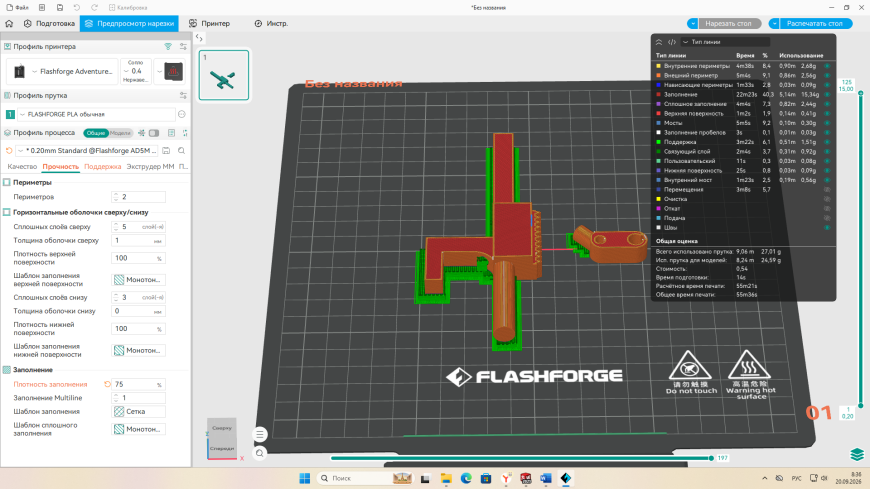The width and height of the screenshot is (870, 489).
Task: Reset Плотность заполнения with orange arrow
Action: coord(107,384)
